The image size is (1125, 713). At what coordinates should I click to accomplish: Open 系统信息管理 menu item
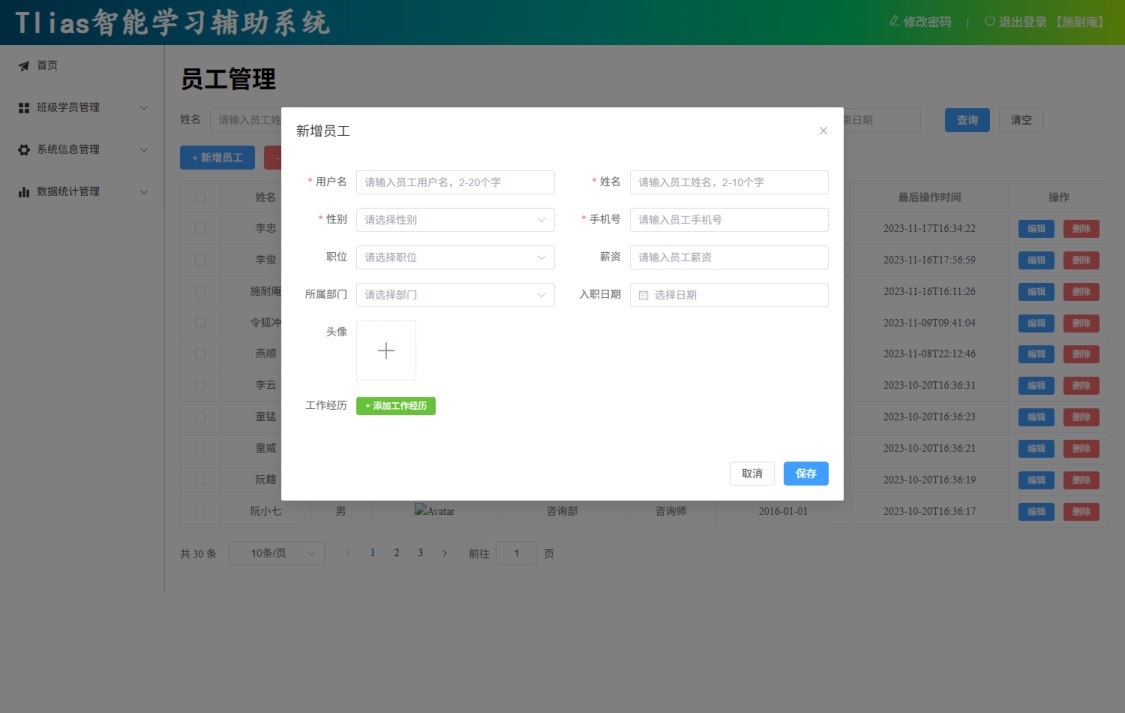tap(68, 150)
